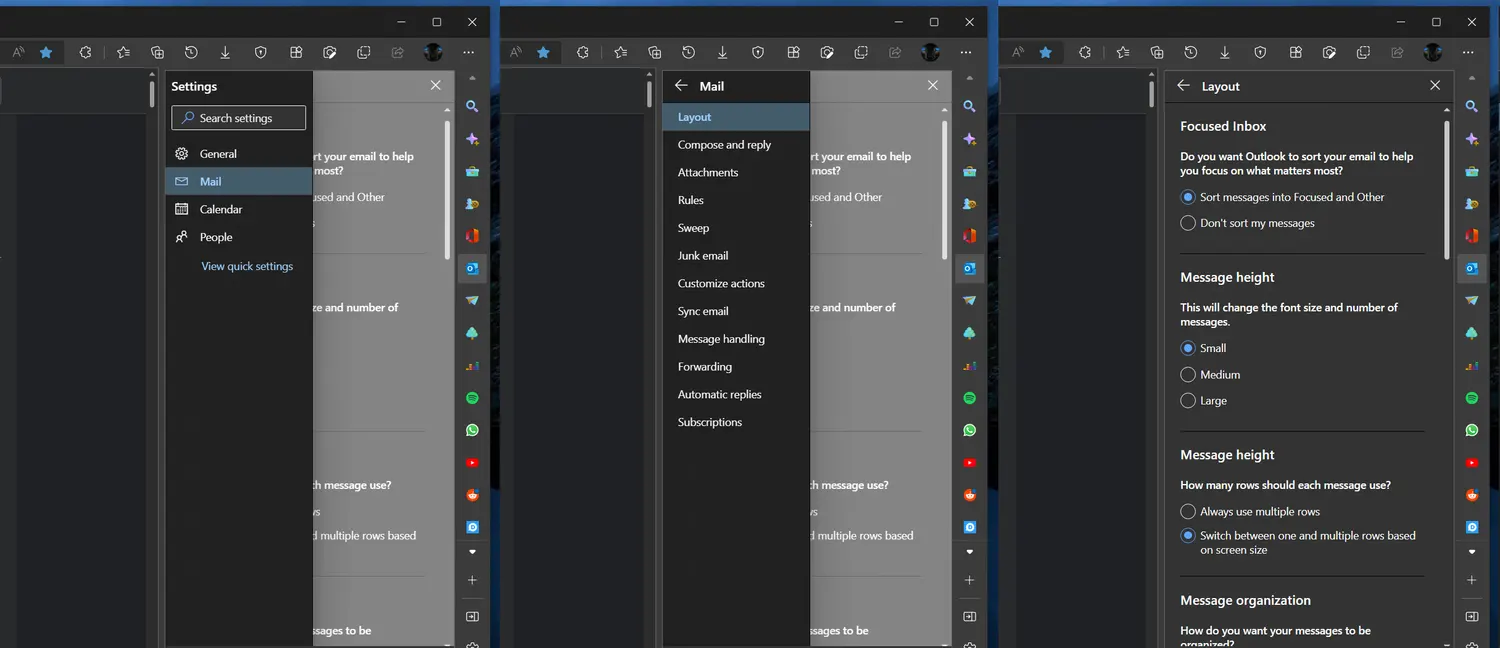
Task: Select Don't sort my messages
Action: [1188, 223]
